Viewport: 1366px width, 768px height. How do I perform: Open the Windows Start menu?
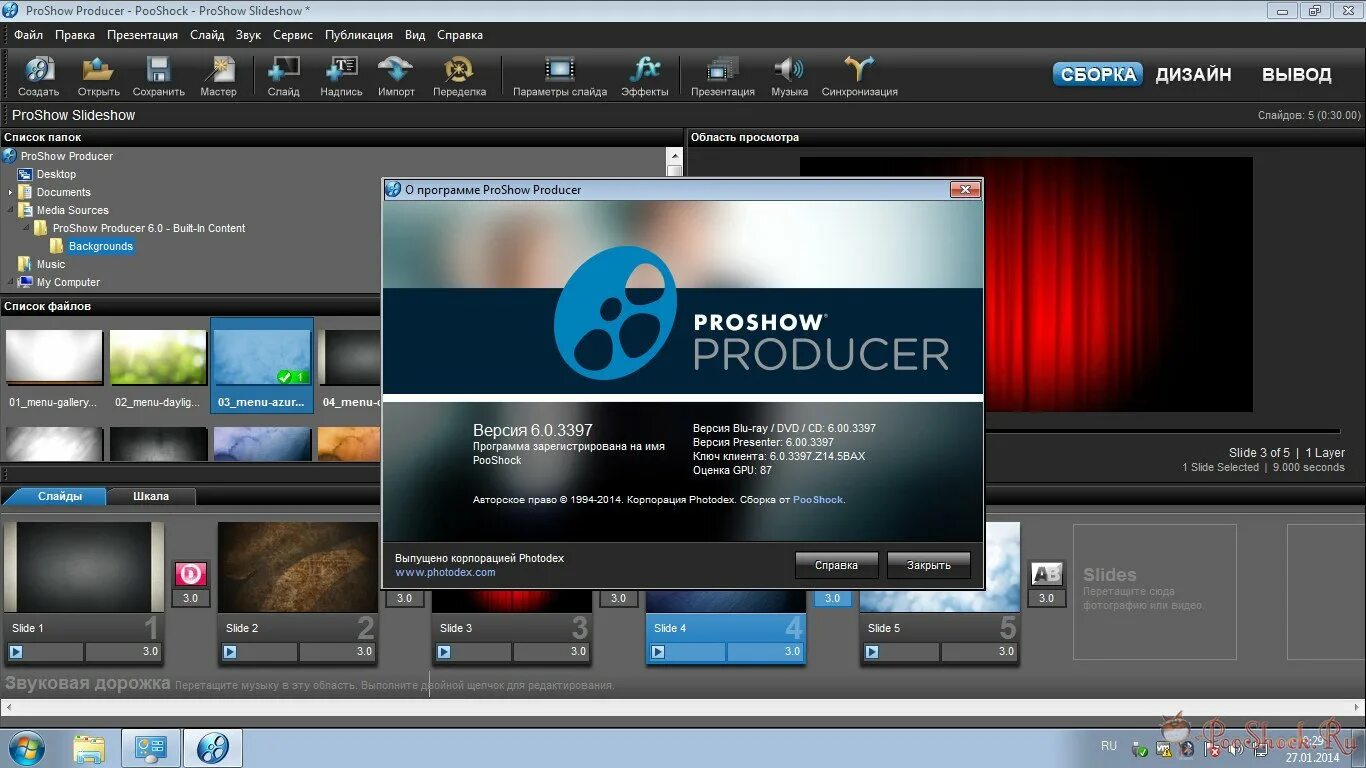26,748
